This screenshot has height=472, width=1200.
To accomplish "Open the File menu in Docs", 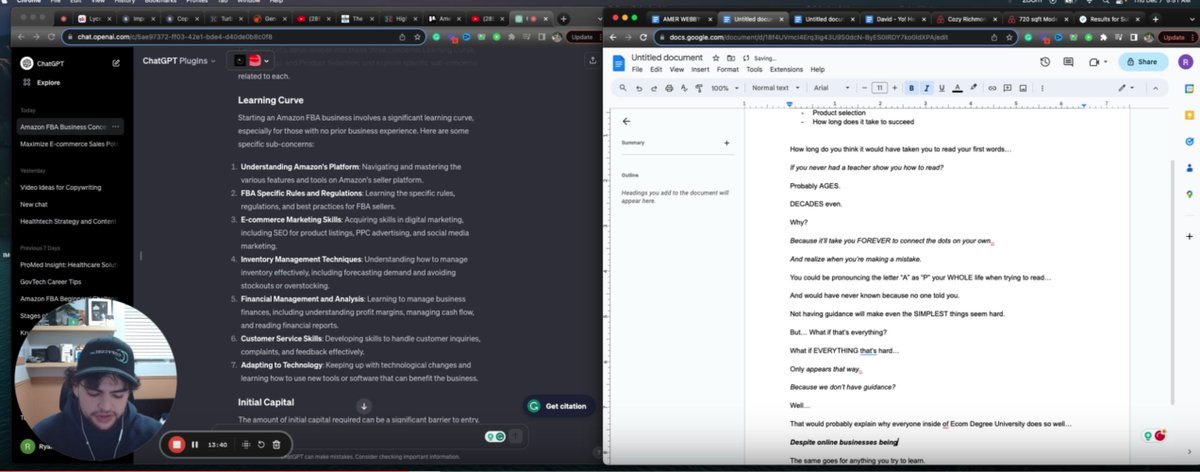I will point(637,70).
